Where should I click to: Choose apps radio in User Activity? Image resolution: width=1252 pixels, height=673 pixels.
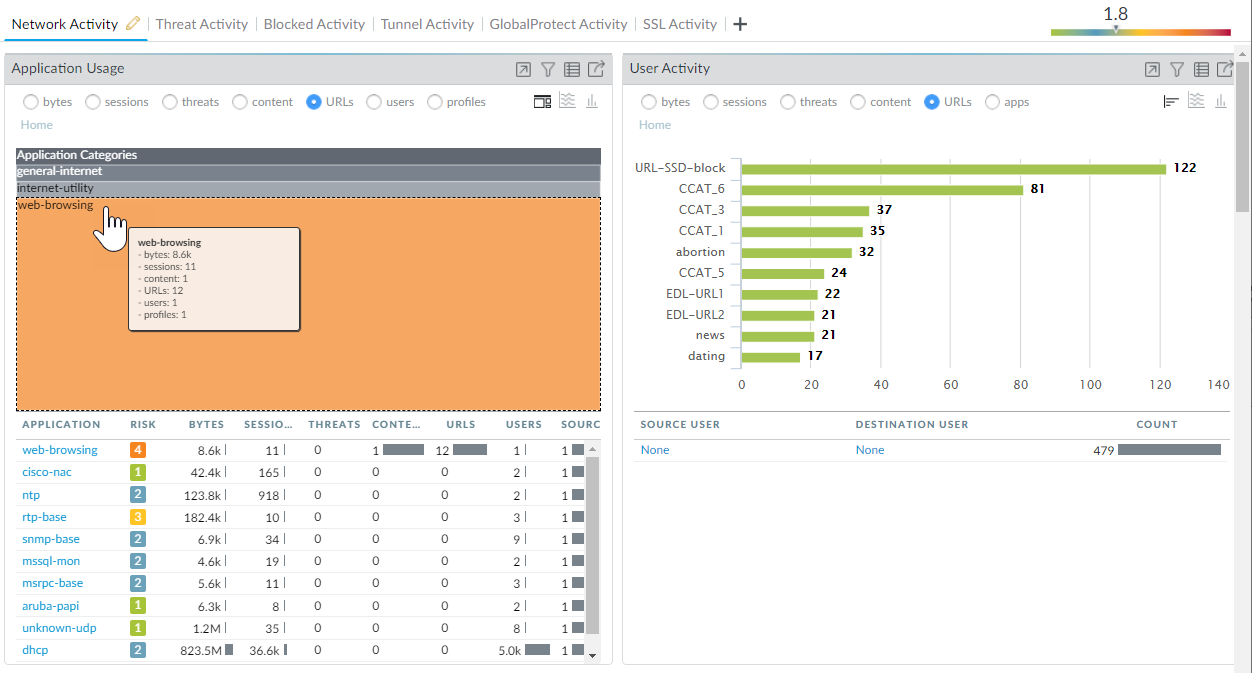(x=993, y=102)
